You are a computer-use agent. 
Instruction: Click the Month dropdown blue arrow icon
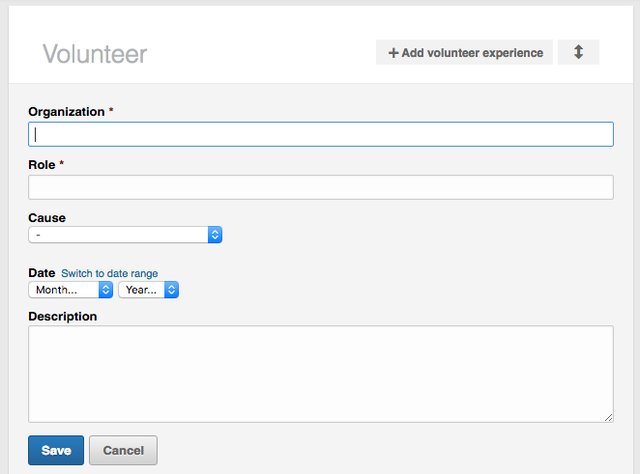pos(105,289)
